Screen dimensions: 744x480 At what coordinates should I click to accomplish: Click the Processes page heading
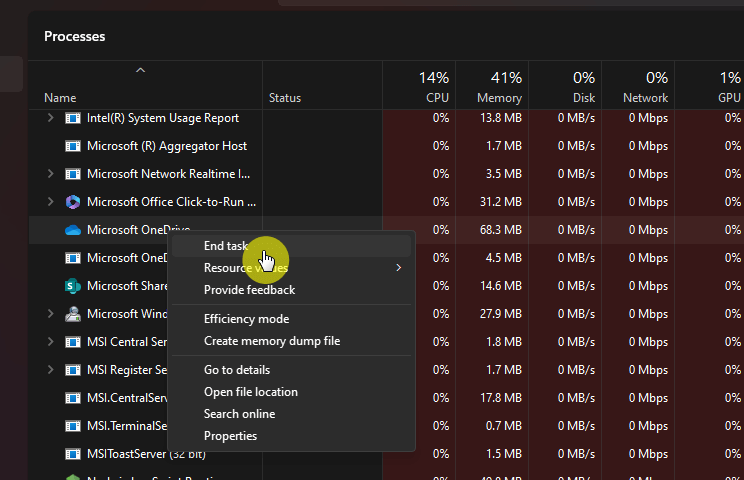coord(74,37)
